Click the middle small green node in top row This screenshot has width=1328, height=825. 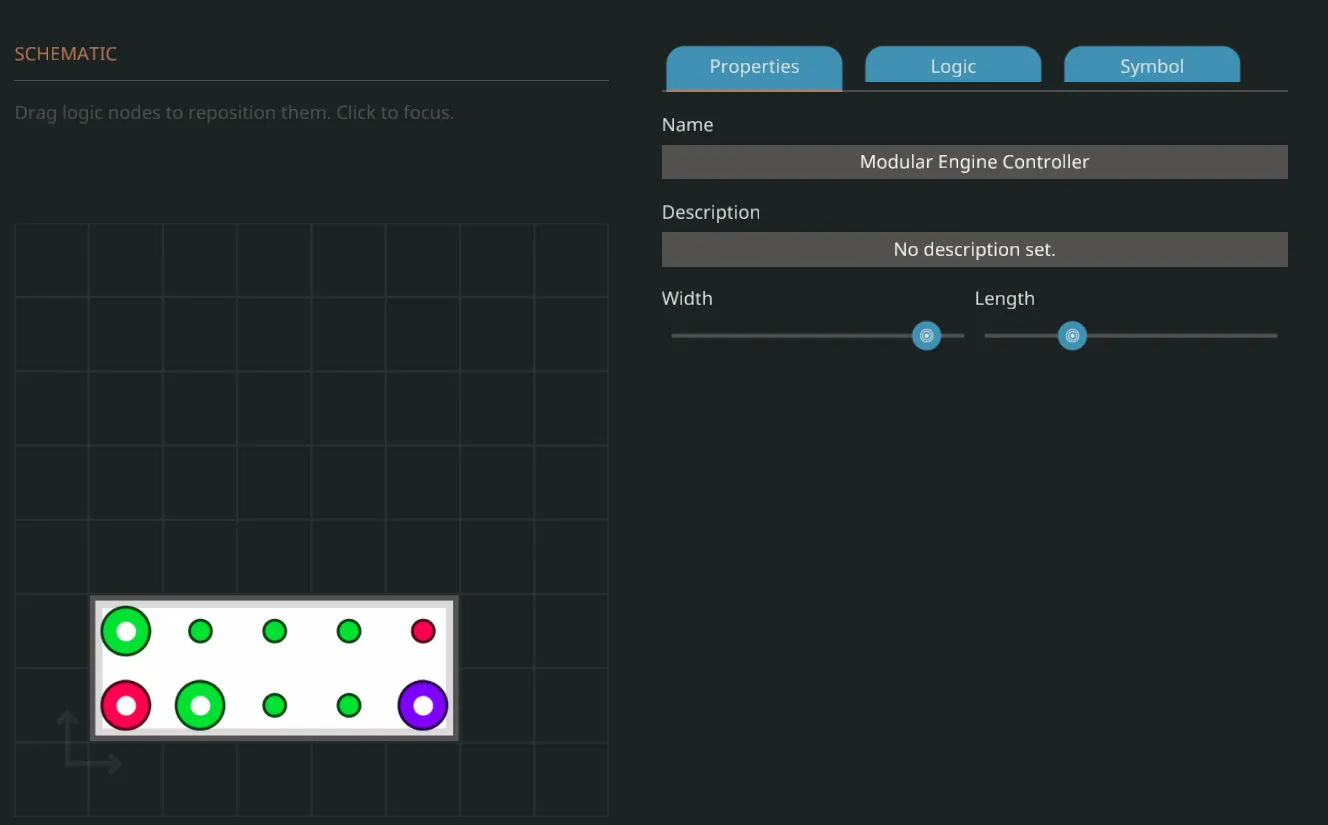pos(275,631)
